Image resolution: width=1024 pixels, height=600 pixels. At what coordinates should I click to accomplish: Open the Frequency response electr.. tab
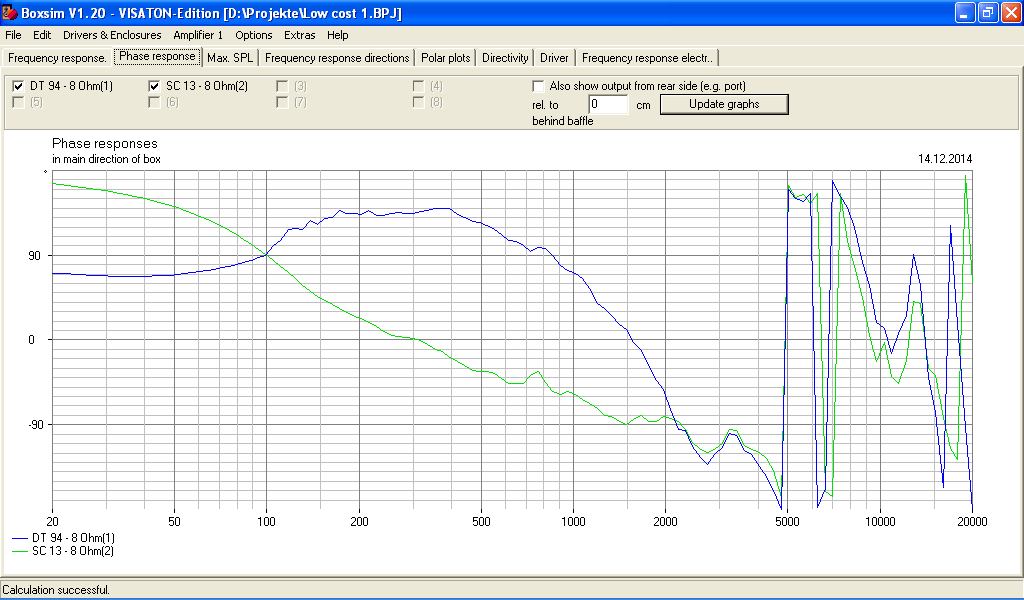(x=647, y=58)
